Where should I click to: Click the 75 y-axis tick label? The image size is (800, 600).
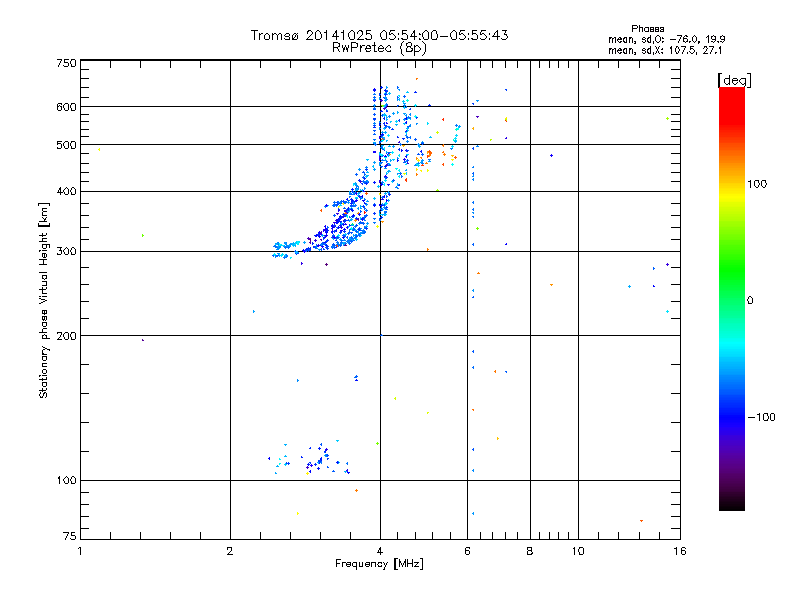[70, 536]
